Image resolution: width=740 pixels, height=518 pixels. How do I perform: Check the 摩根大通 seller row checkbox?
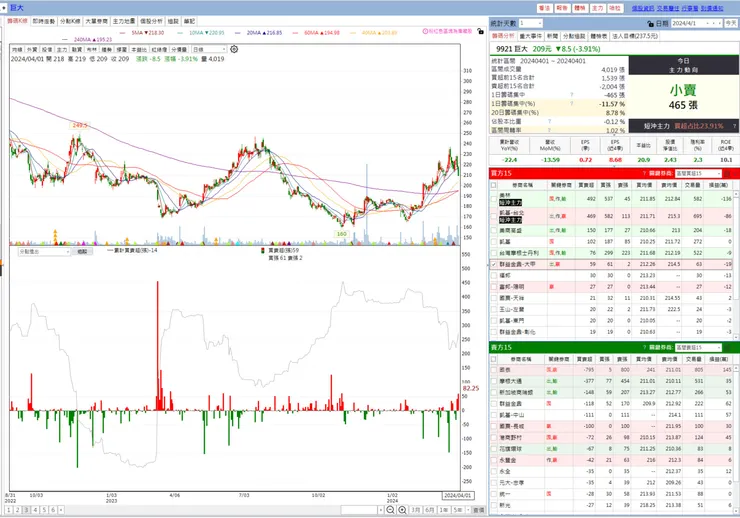494,381
